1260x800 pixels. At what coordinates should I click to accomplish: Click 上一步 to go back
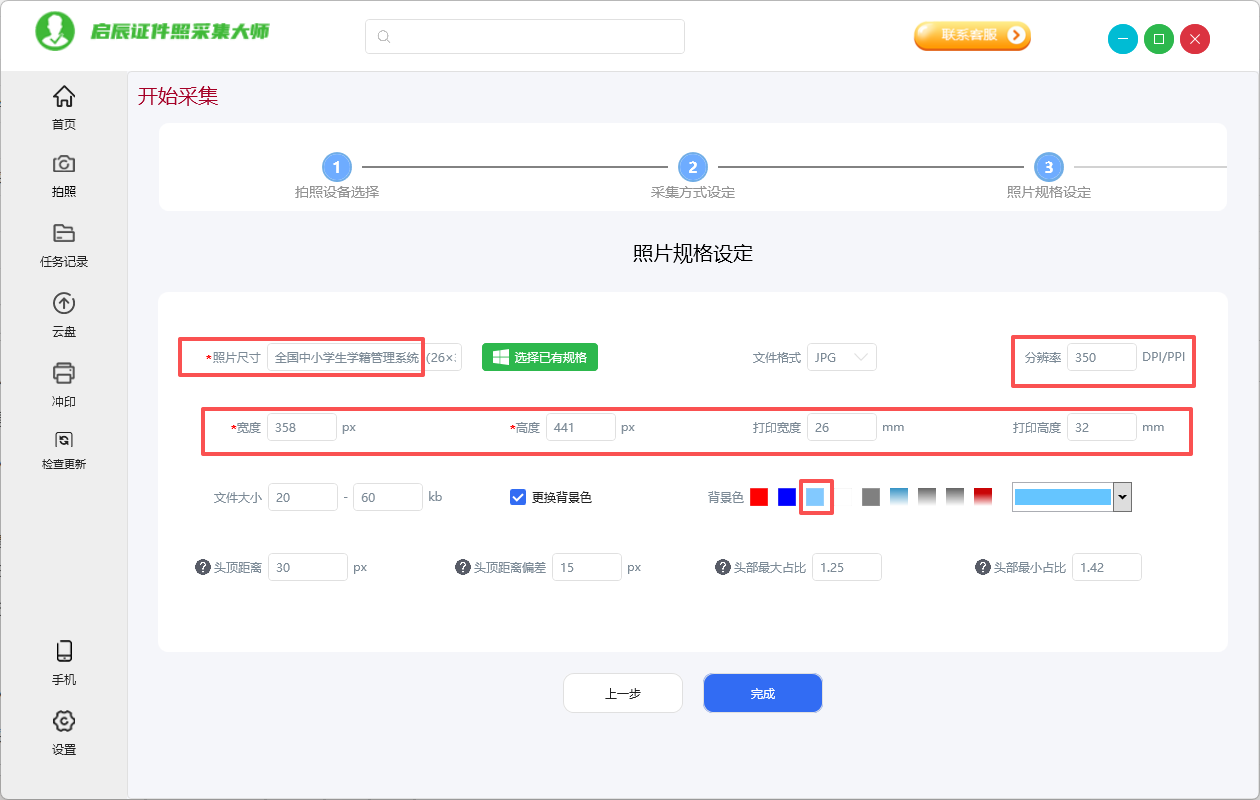tap(623, 693)
